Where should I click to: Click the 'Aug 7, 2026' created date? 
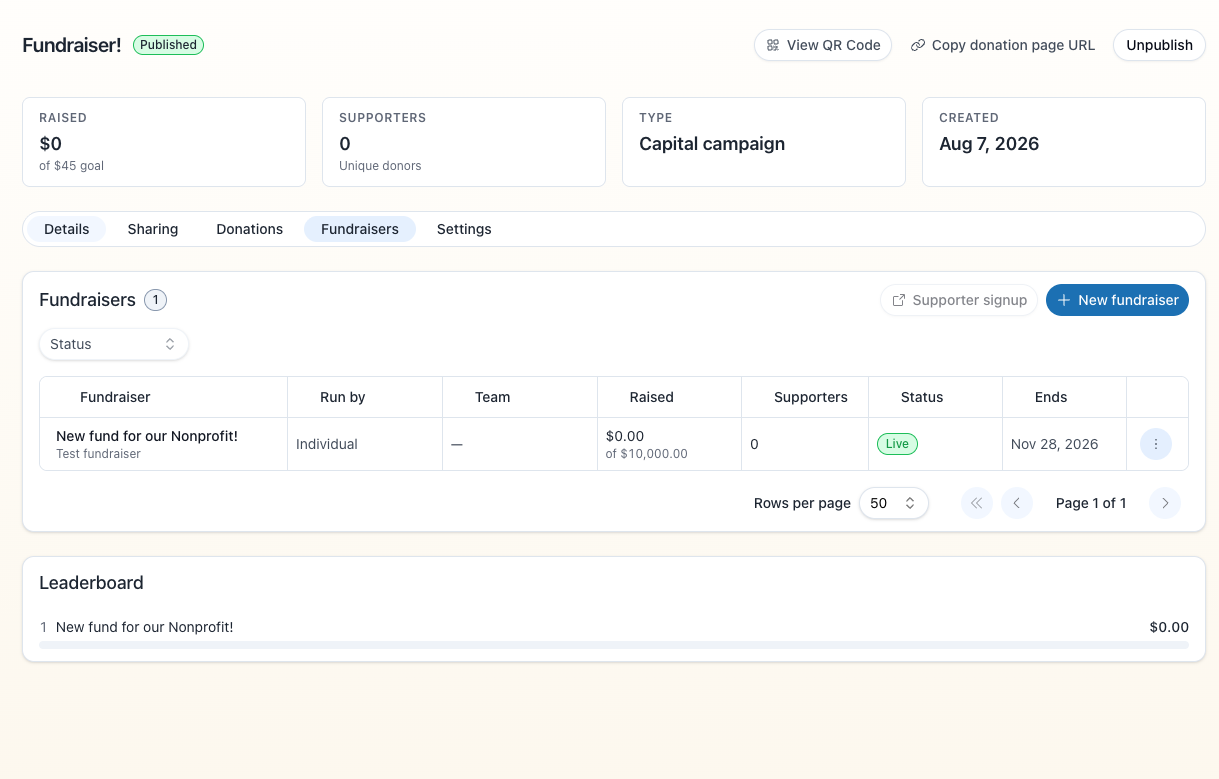coord(989,144)
